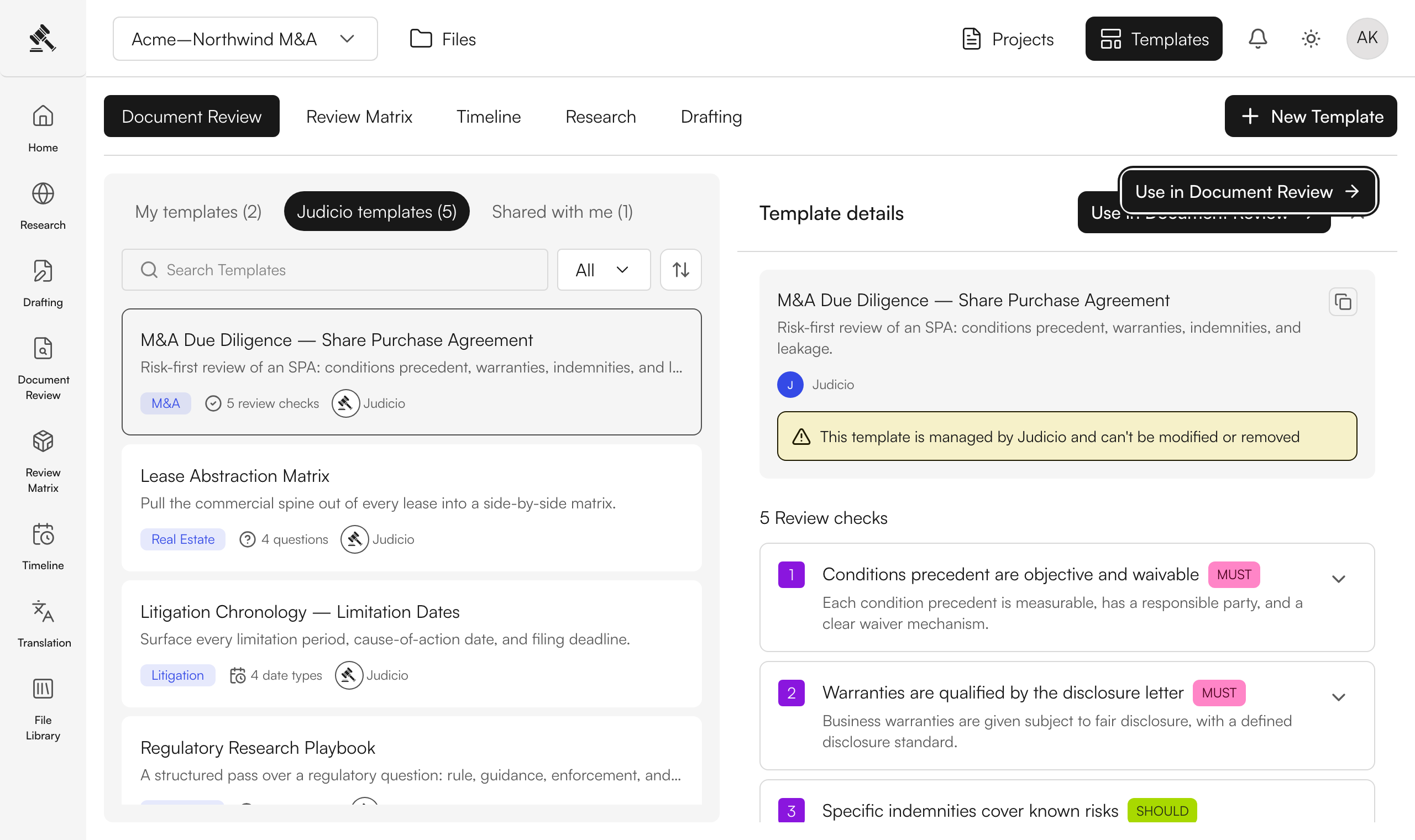Duplicate template using the copy icon
Viewport: 1415px width, 840px height.
coord(1343,302)
